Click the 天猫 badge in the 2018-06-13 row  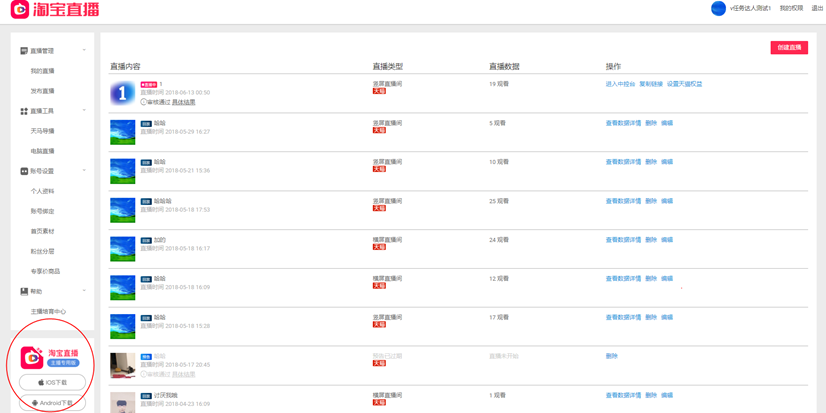tap(379, 91)
